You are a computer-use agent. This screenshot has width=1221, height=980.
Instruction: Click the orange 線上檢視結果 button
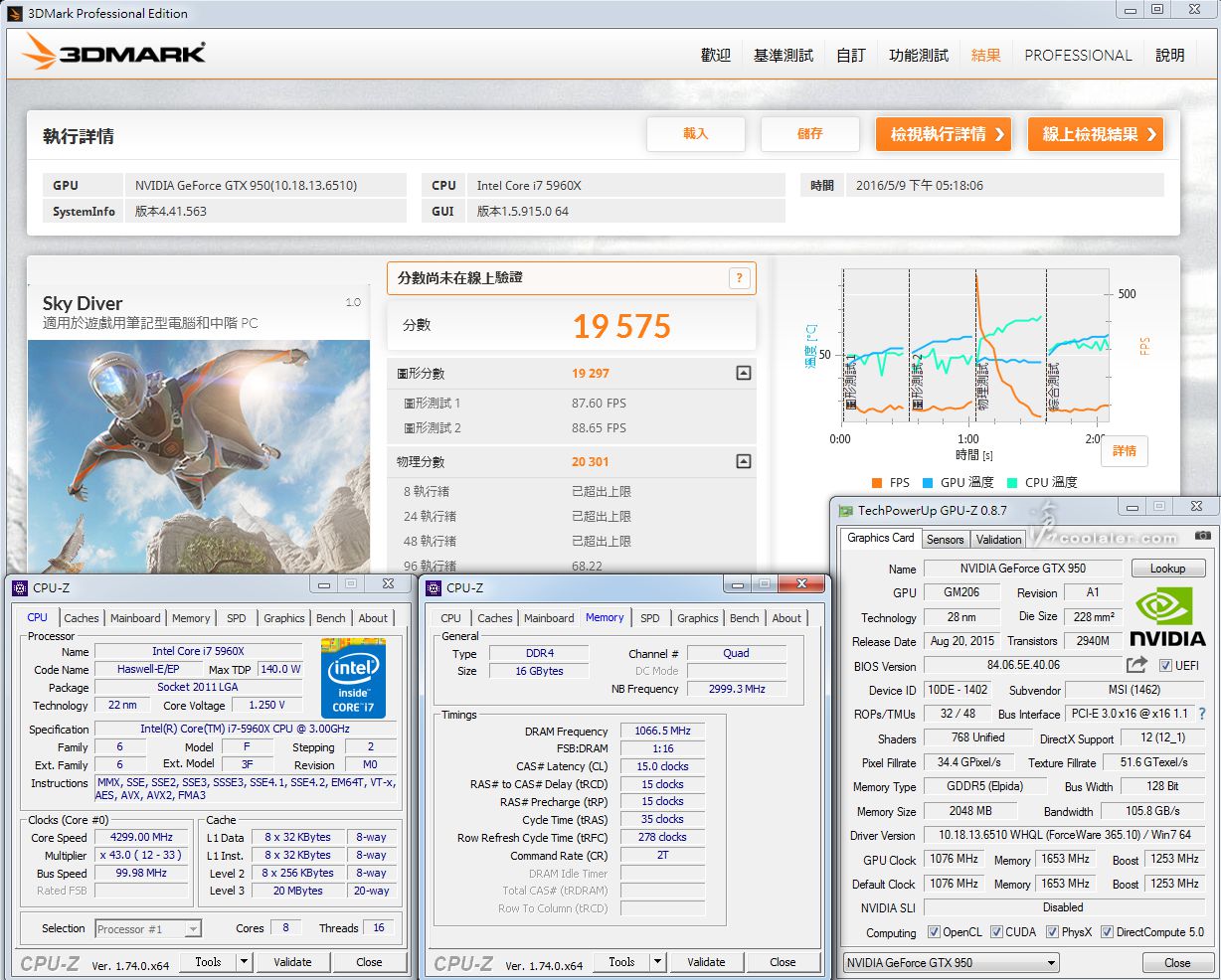pos(1096,134)
